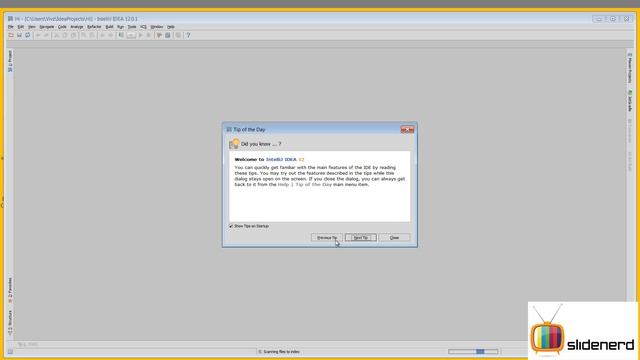Click the Make Project toolbar icon

click(121, 36)
